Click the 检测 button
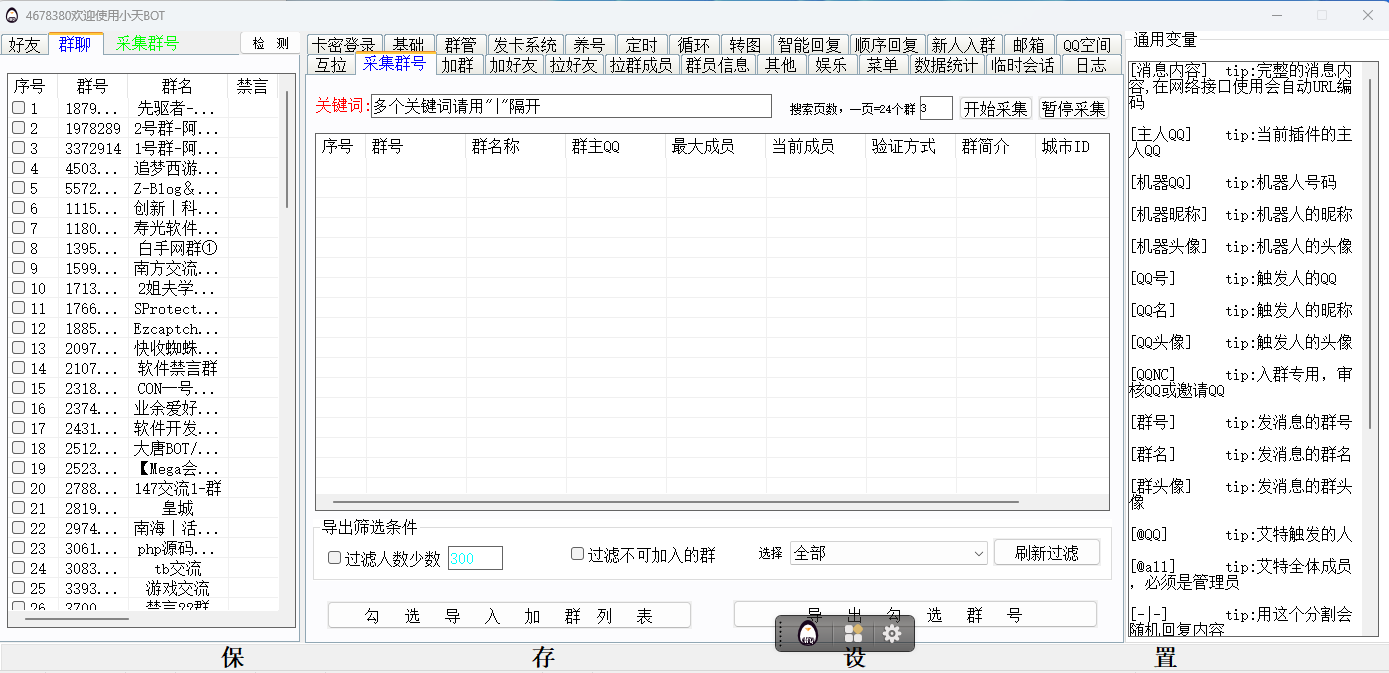1389x673 pixels. point(270,43)
